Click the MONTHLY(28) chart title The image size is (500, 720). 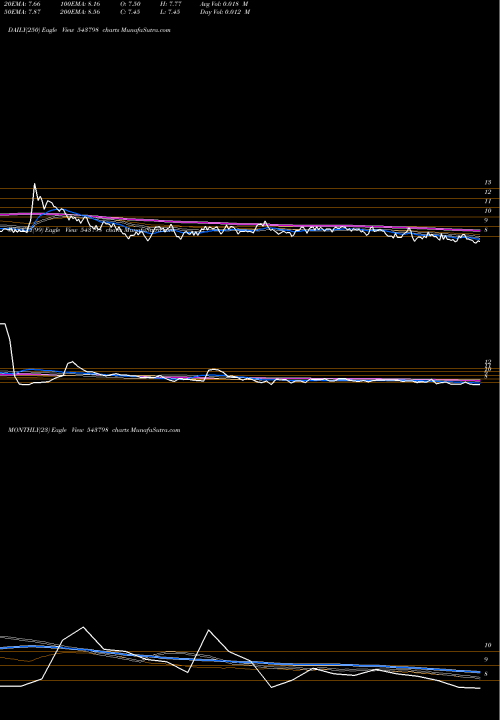coord(94,430)
